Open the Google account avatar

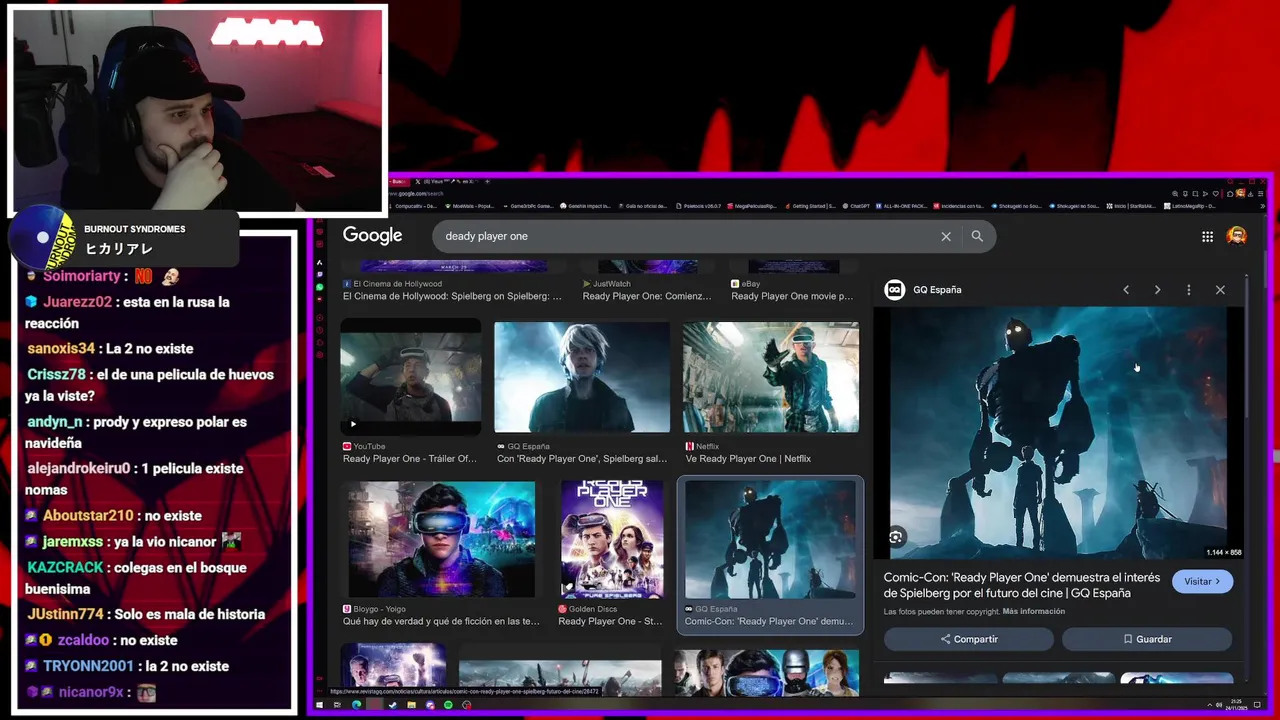pyautogui.click(x=1237, y=236)
